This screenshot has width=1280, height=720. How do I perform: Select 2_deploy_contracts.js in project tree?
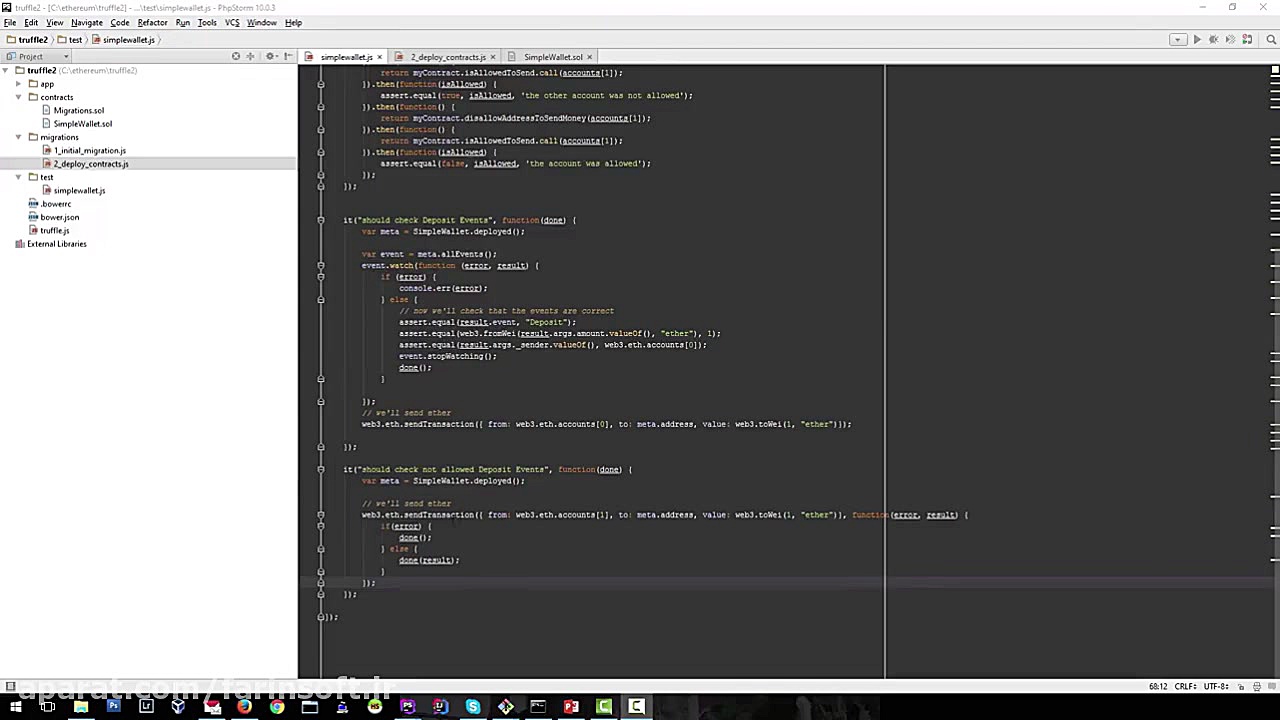point(91,164)
